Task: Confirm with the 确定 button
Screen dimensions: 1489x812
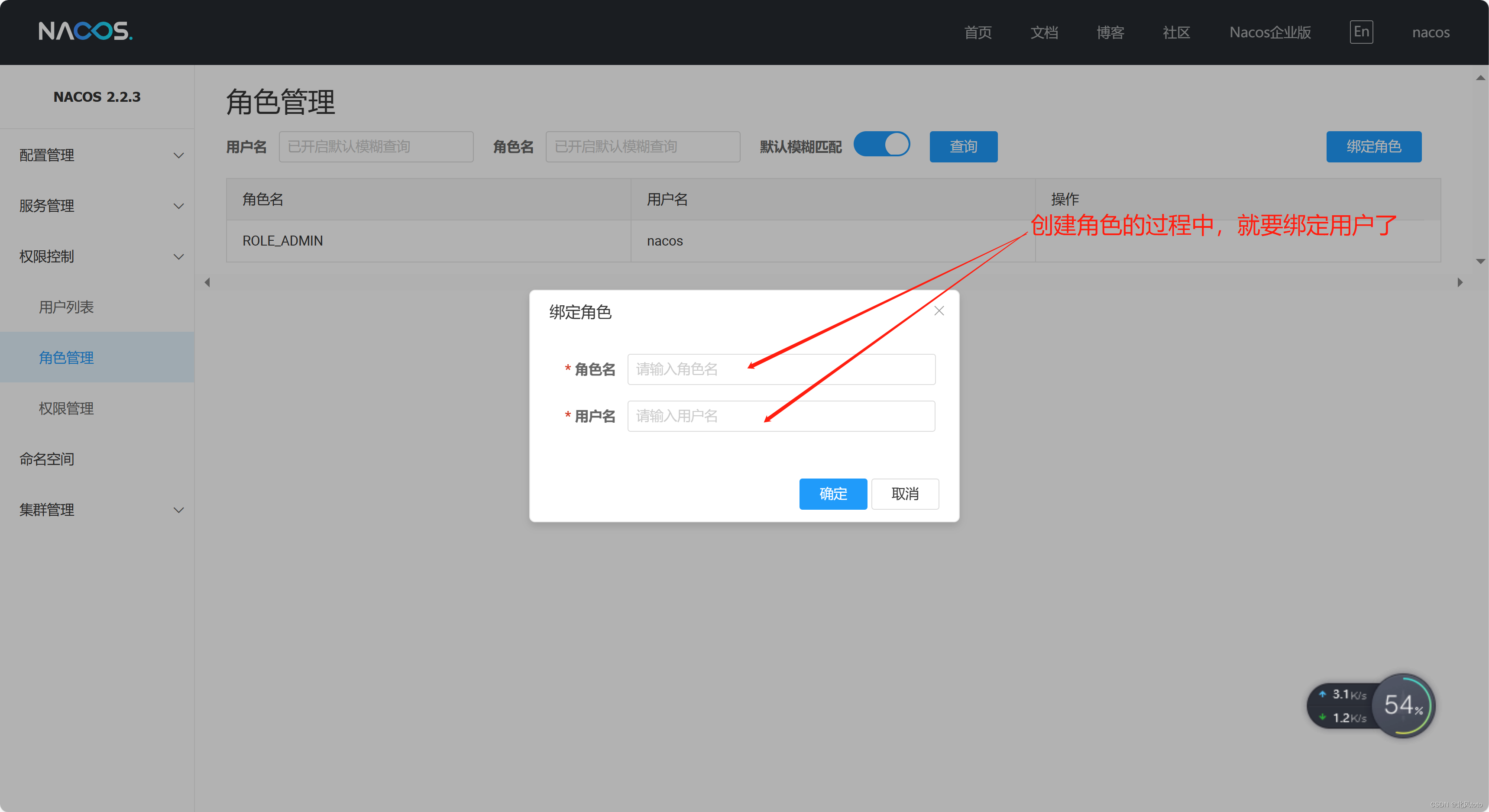Action: (833, 494)
